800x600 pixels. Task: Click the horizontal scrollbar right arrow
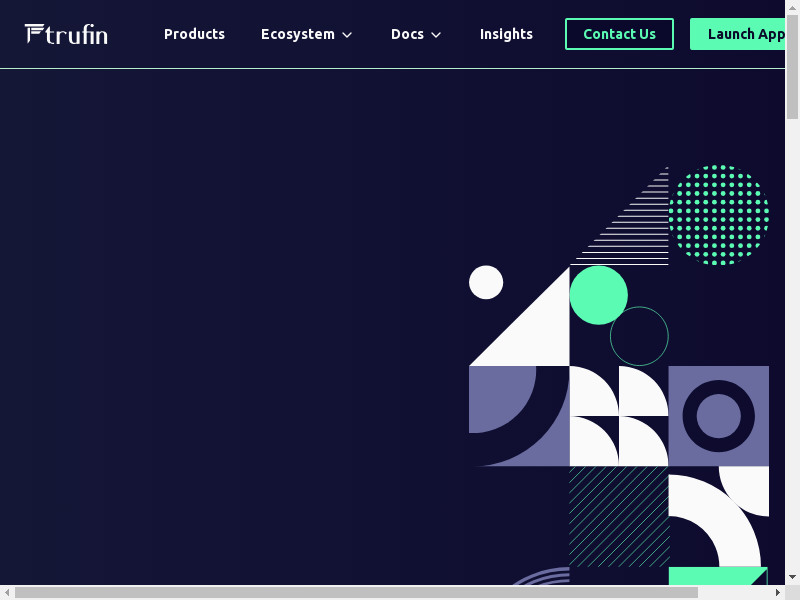(x=777, y=592)
